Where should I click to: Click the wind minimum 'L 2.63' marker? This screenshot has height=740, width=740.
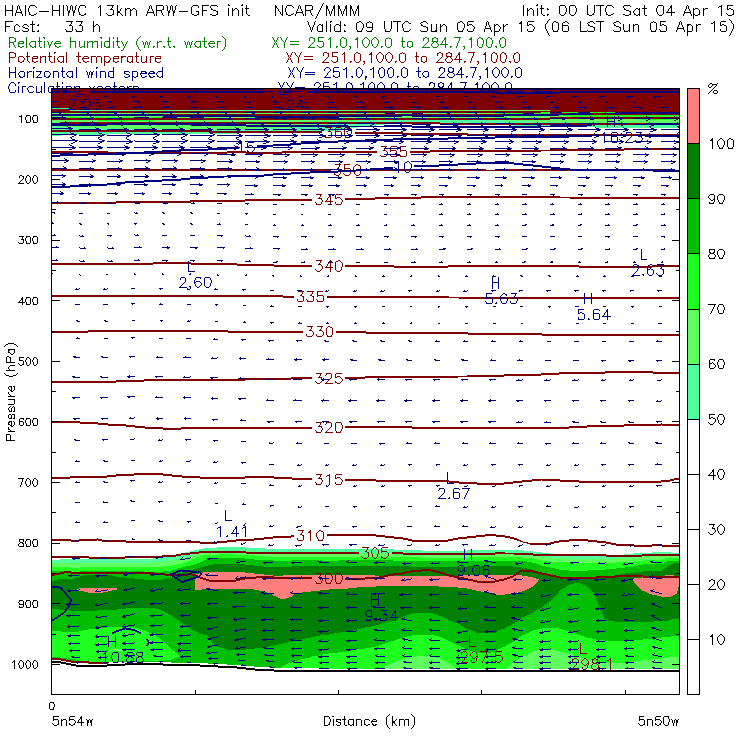648,263
